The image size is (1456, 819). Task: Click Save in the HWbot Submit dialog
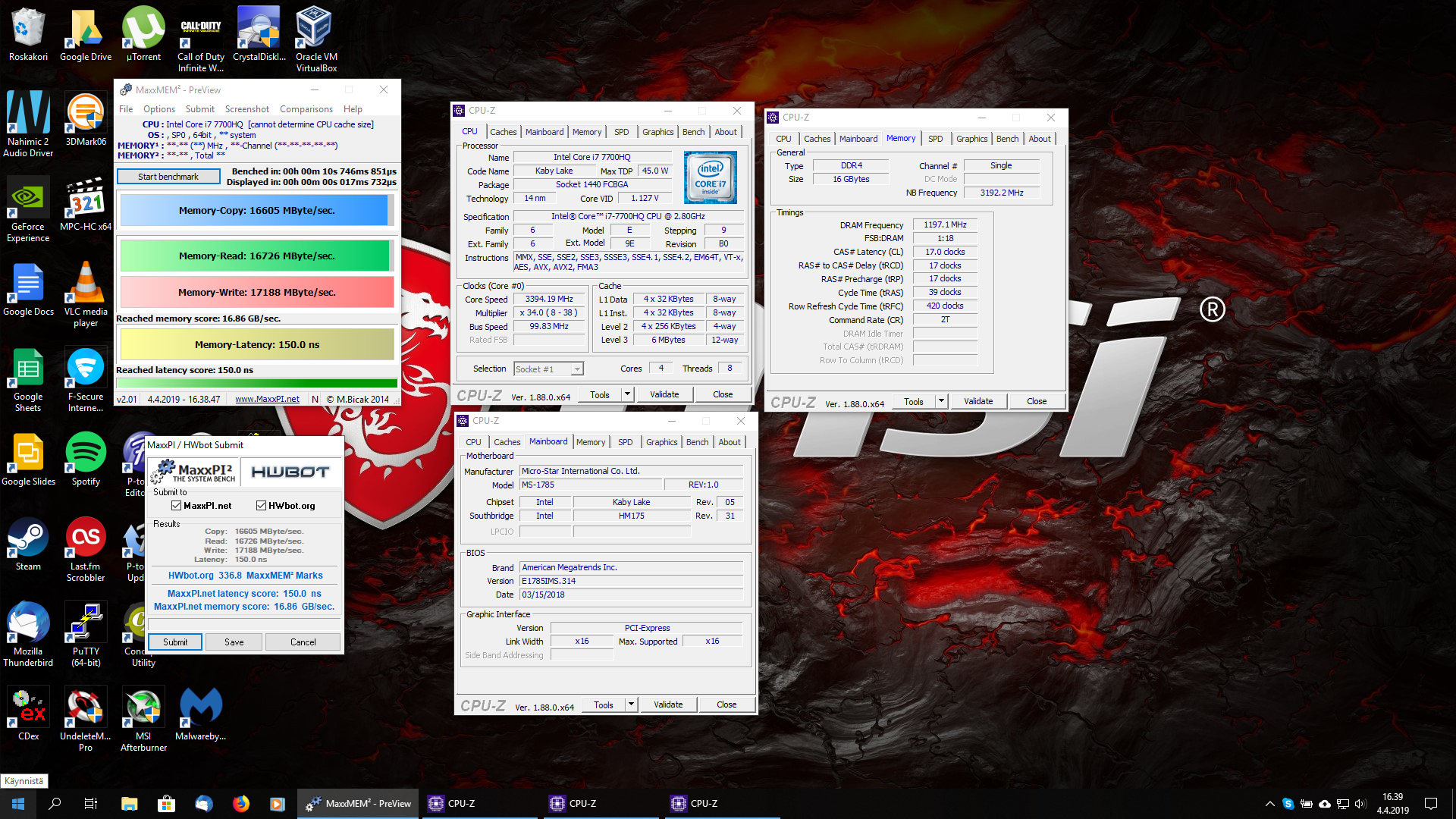234,642
